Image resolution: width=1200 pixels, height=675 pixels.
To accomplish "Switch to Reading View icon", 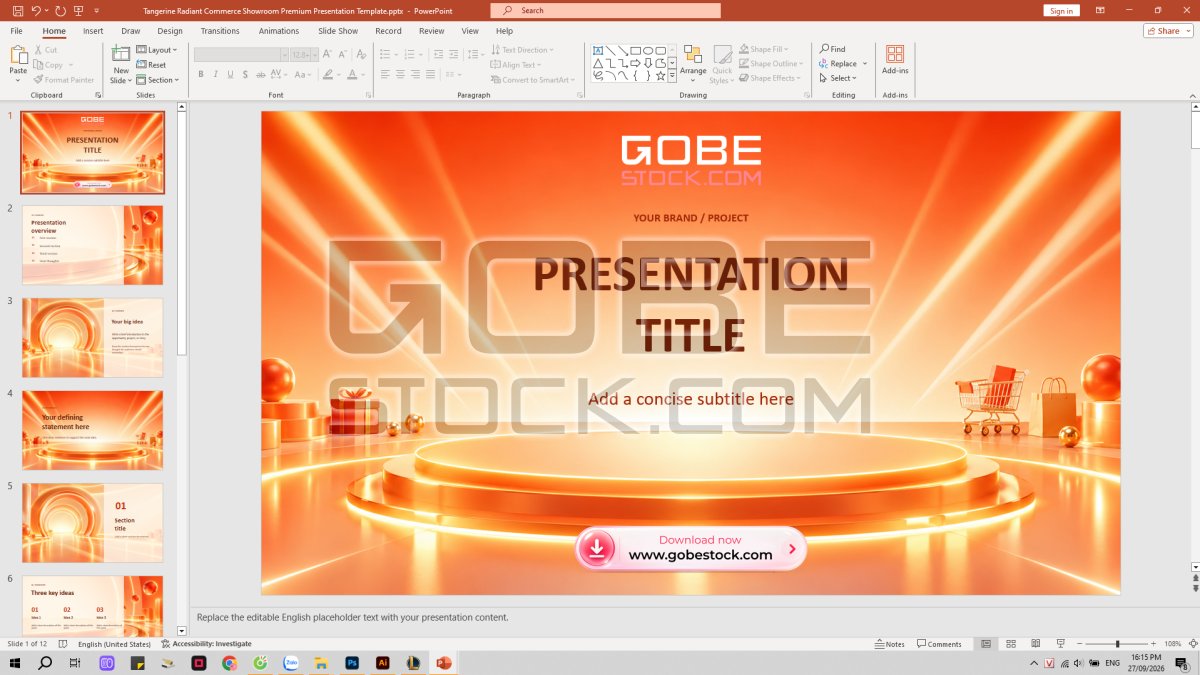I will tap(1035, 644).
